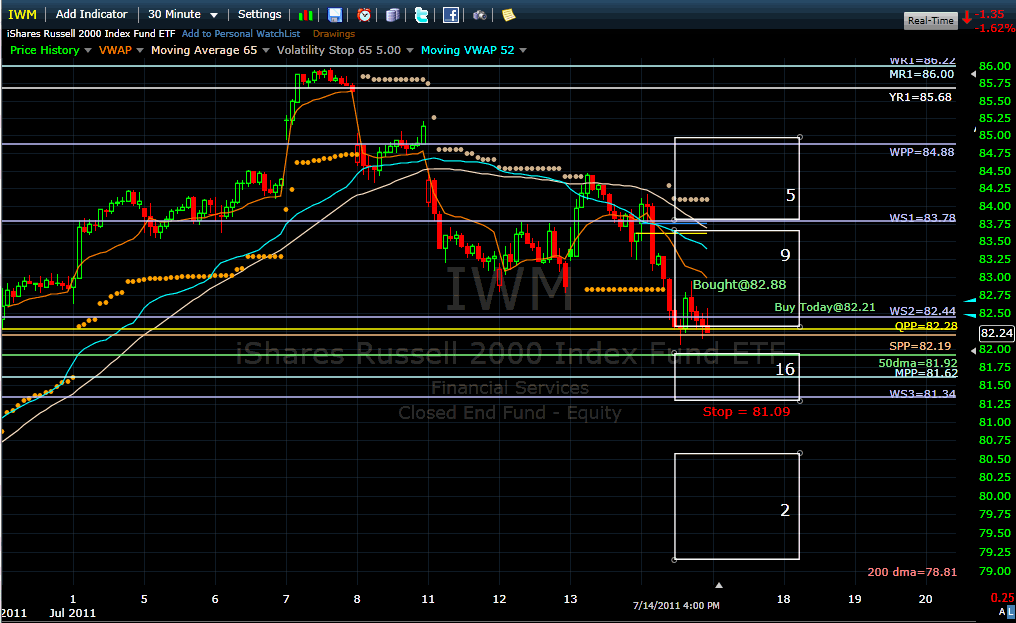Click the QPP=82.28 pivot label

(x=926, y=326)
